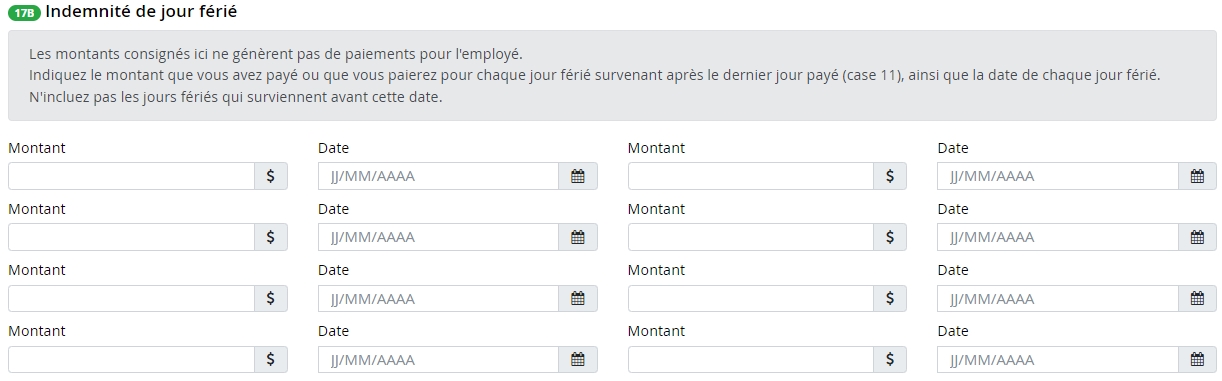Open calendar for fourth-row right Date field
The width and height of the screenshot is (1222, 381).
click(1197, 359)
